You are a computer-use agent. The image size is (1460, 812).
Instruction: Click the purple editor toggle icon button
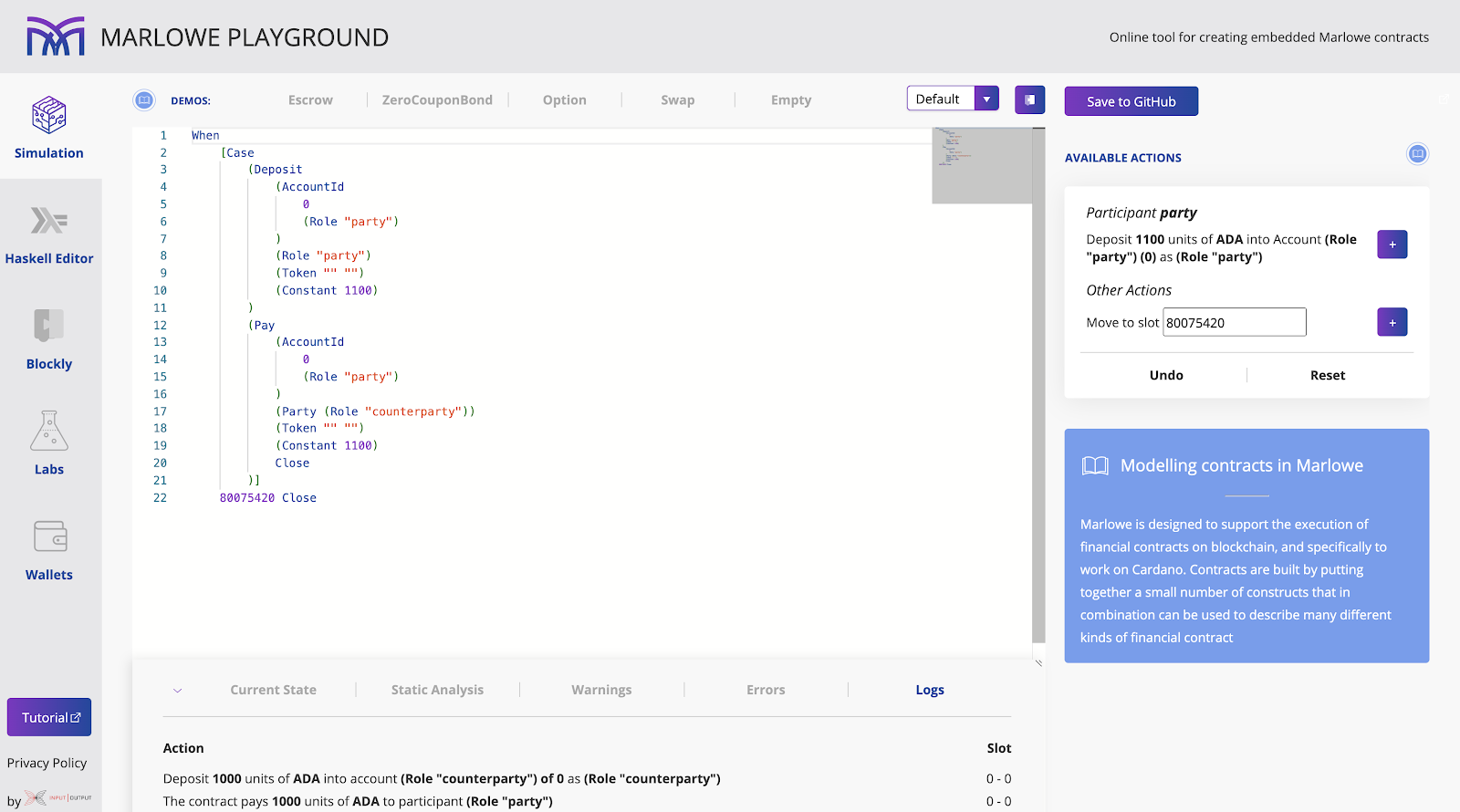click(x=1030, y=99)
